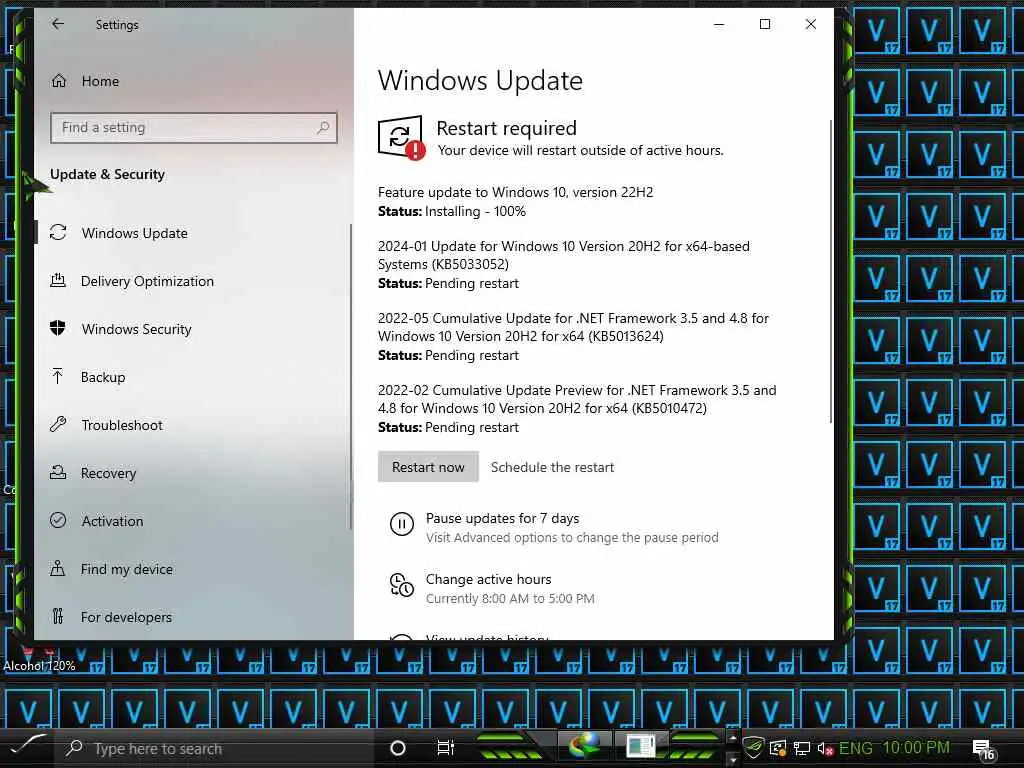Click the Schedule the restart link

(552, 467)
